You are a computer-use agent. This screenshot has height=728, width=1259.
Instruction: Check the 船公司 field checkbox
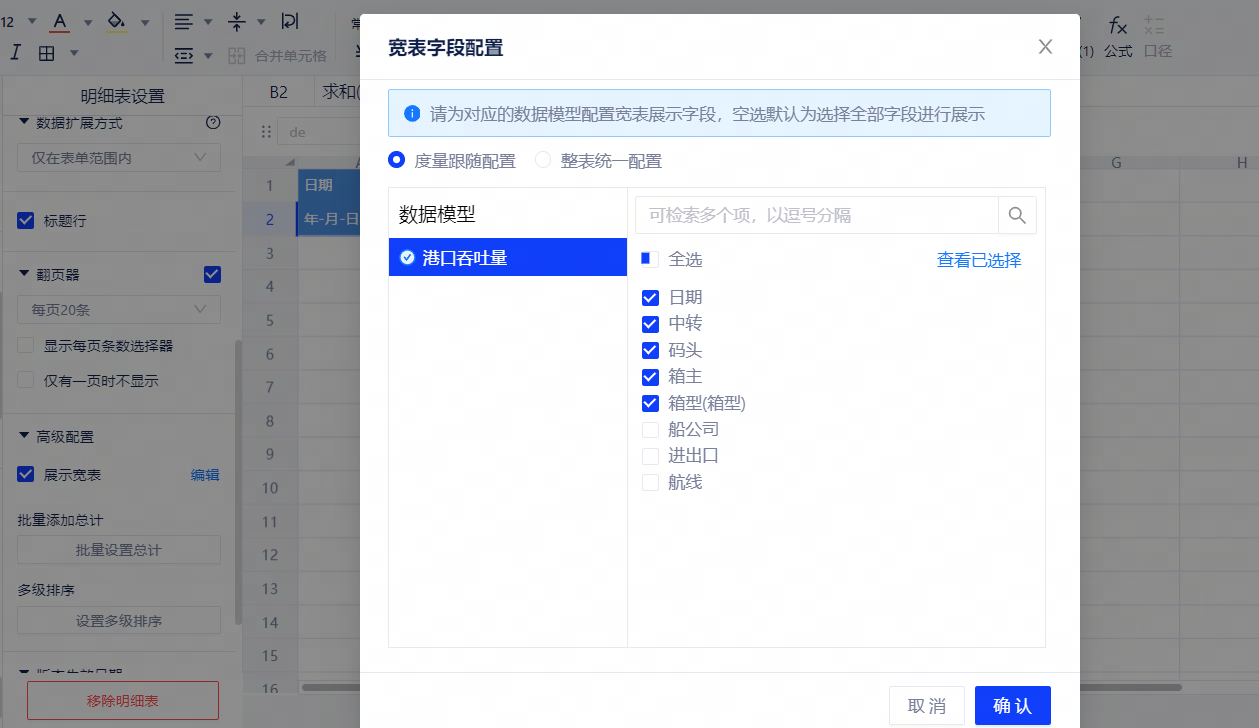click(650, 430)
